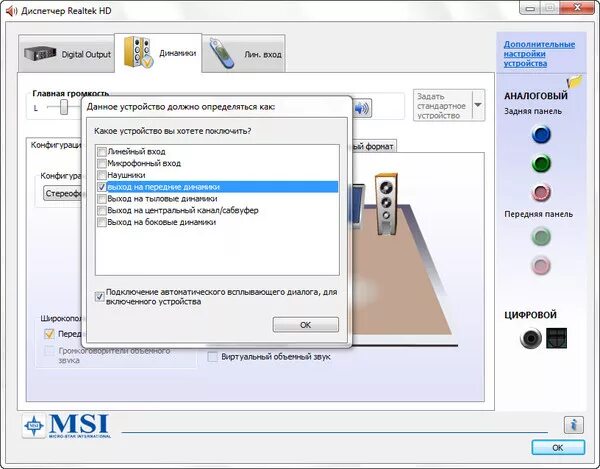Click OK in the main Realtek window
This screenshot has height=469, width=600.
[x=558, y=448]
